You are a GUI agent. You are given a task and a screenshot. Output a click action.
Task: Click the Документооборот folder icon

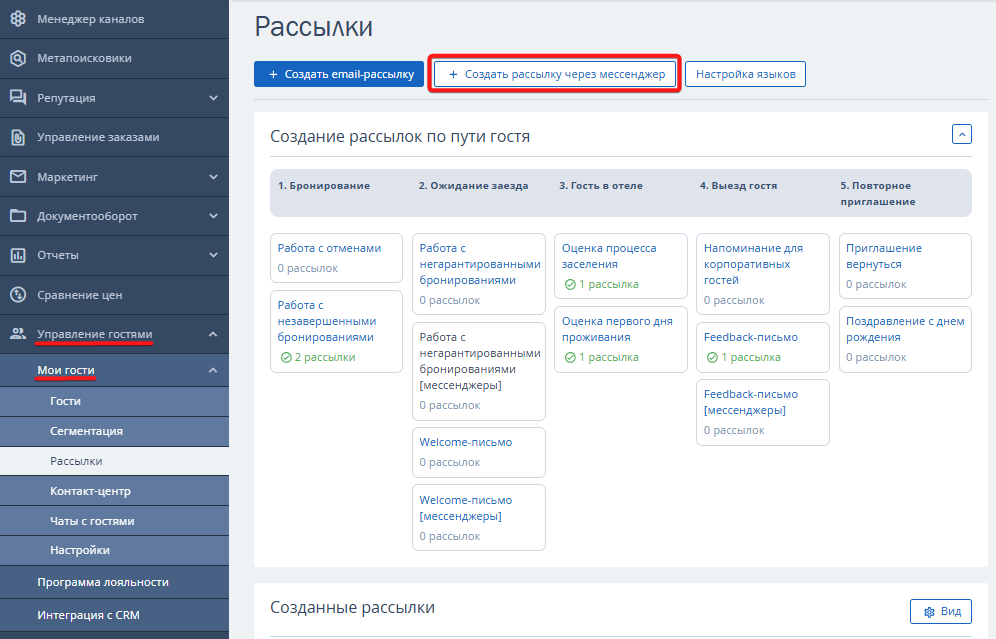pos(18,216)
